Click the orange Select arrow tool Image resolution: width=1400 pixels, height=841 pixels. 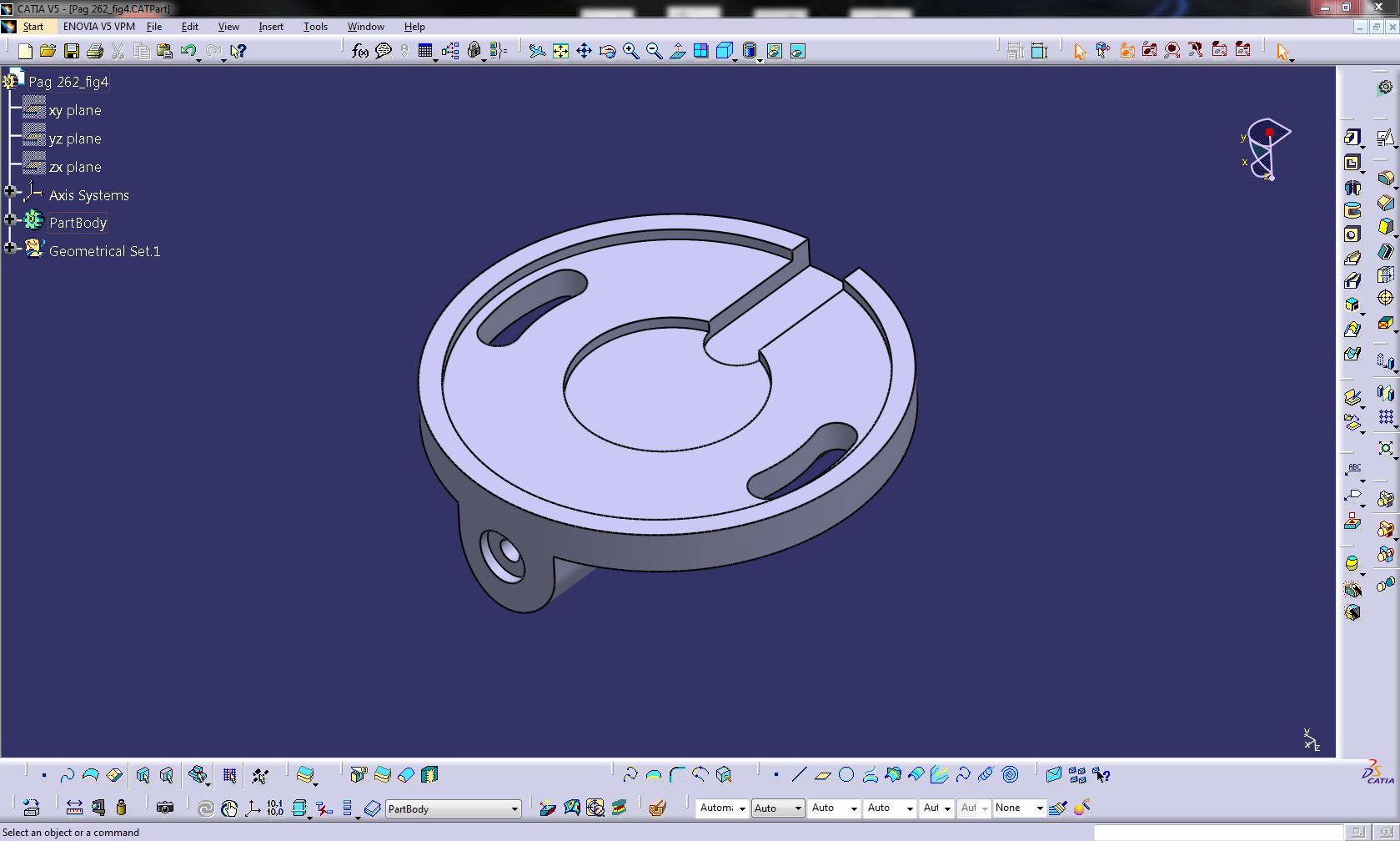[1080, 52]
